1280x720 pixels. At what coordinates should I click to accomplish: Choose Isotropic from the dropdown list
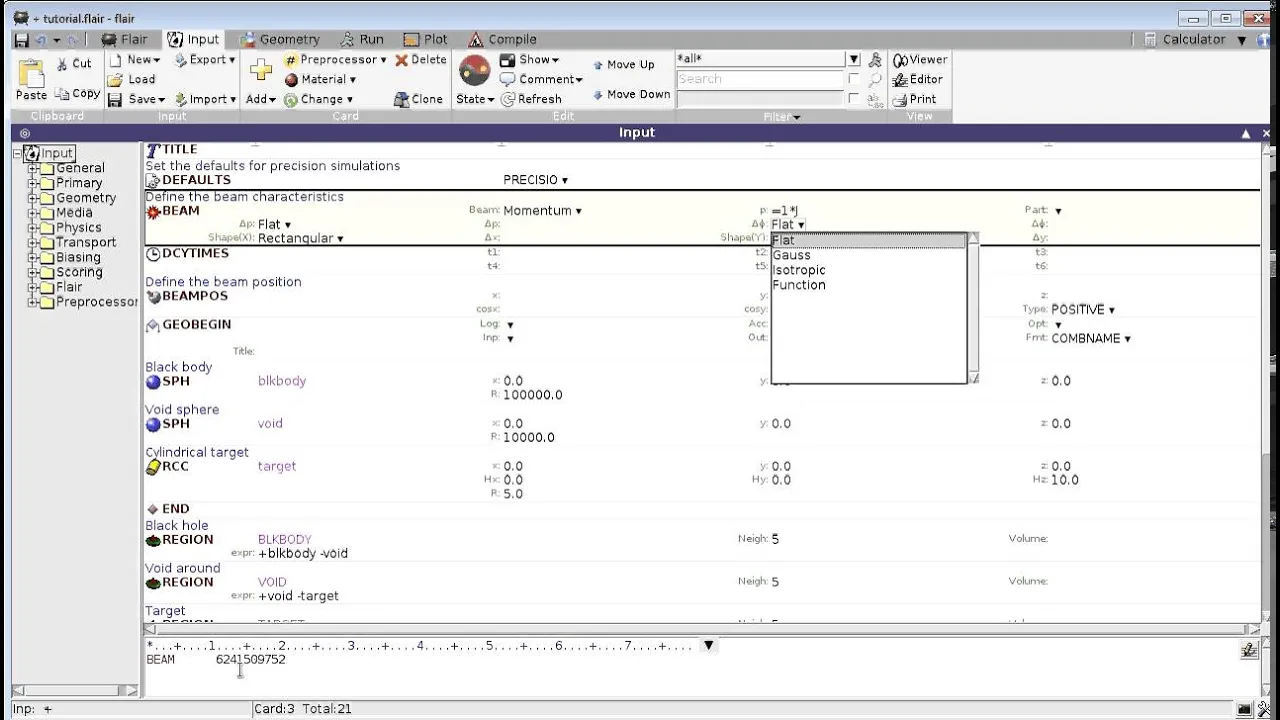pos(868,270)
